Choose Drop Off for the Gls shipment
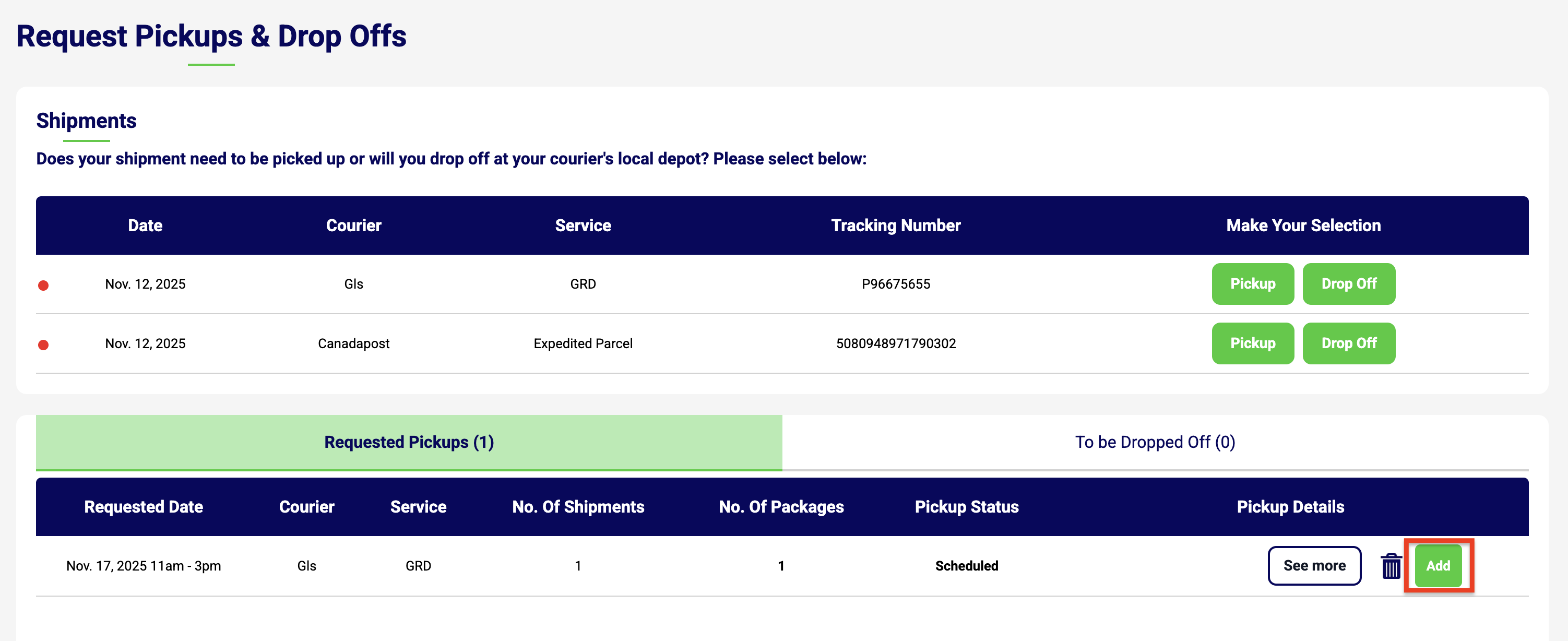This screenshot has height=641, width=1568. pyautogui.click(x=1348, y=283)
